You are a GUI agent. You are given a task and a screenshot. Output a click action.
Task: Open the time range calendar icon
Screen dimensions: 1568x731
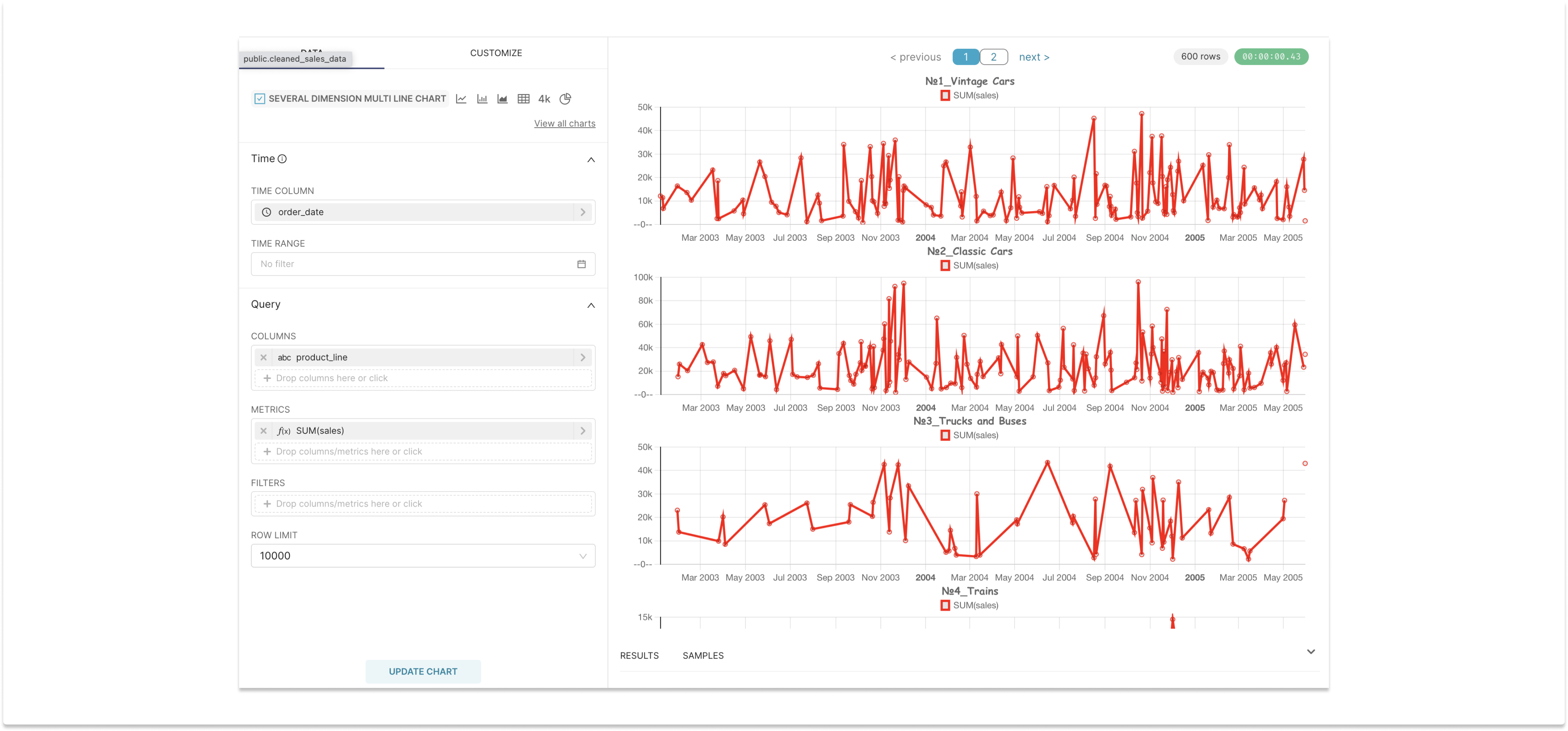pyautogui.click(x=581, y=264)
